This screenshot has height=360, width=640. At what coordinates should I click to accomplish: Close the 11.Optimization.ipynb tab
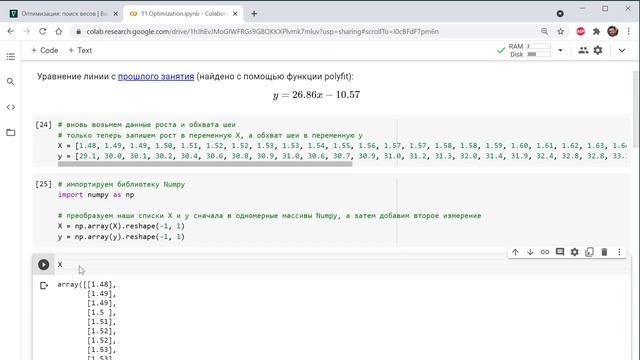tap(235, 13)
